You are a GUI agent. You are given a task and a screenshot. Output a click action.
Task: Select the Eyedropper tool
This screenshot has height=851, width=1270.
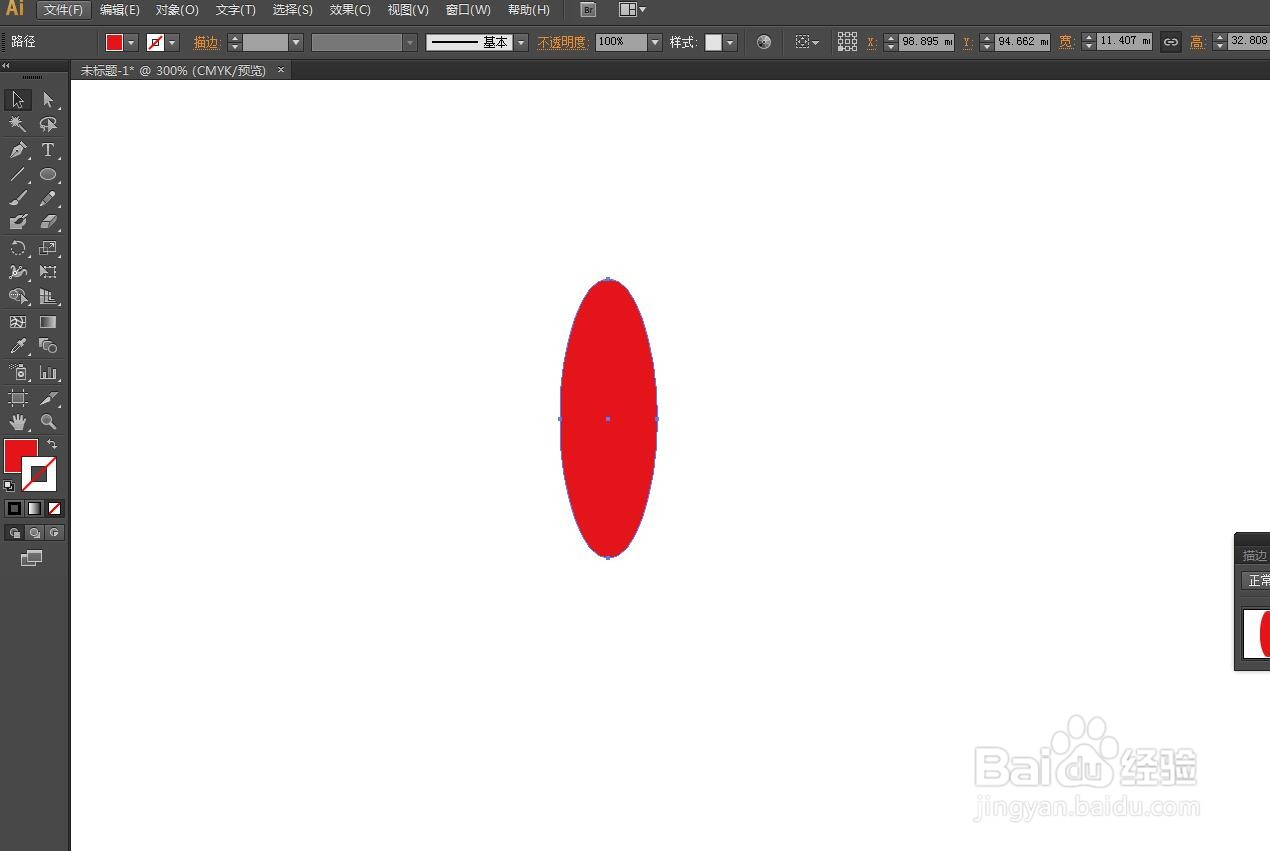[18, 346]
